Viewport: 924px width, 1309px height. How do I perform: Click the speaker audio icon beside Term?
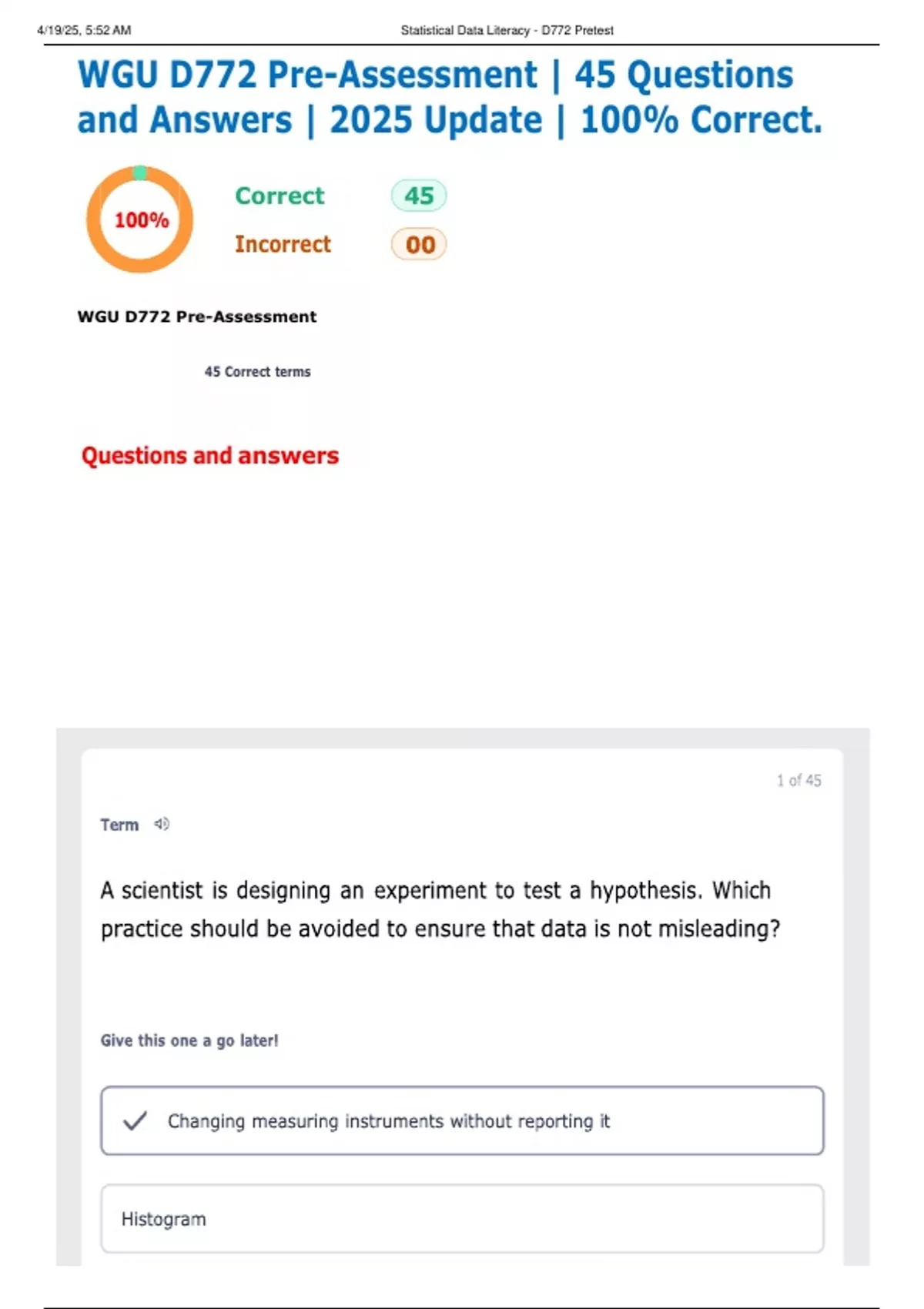162,824
